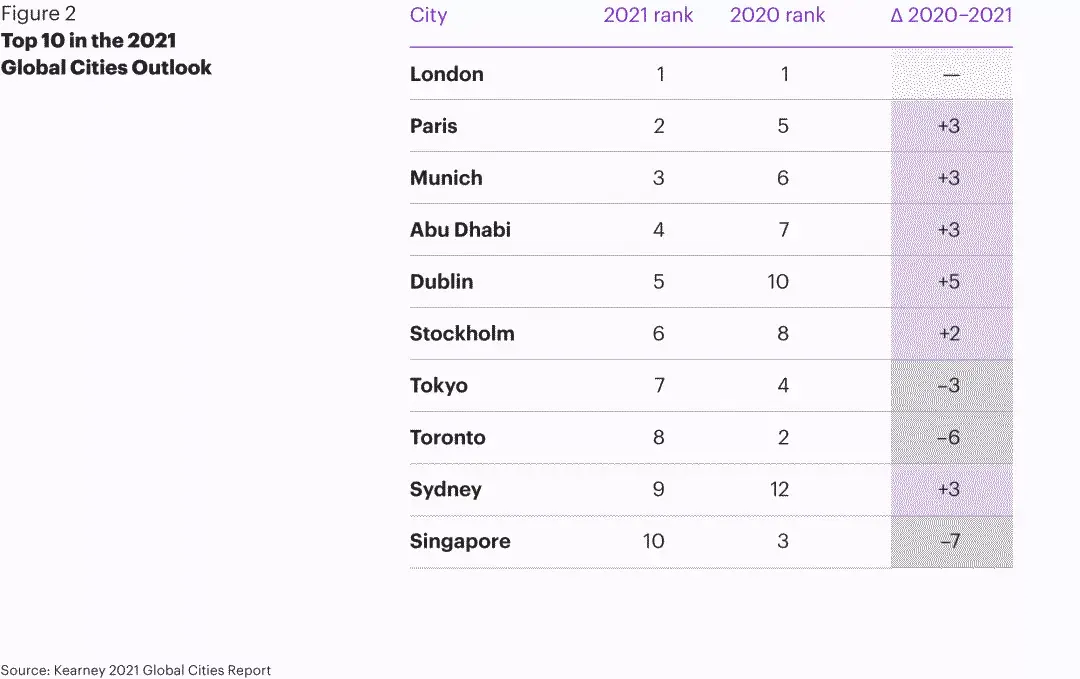Click the Δ 2020–2021 column header

951,15
